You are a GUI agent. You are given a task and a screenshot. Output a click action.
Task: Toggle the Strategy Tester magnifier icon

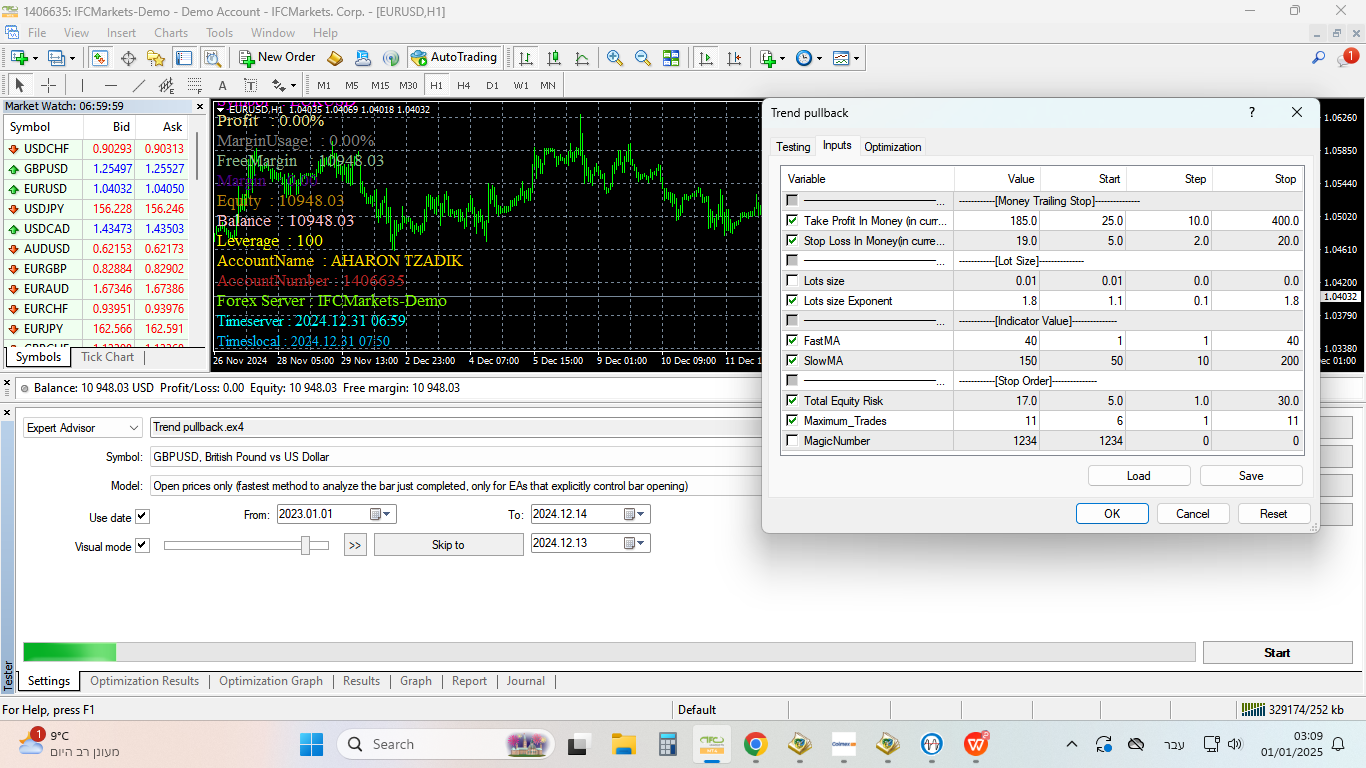point(212,58)
